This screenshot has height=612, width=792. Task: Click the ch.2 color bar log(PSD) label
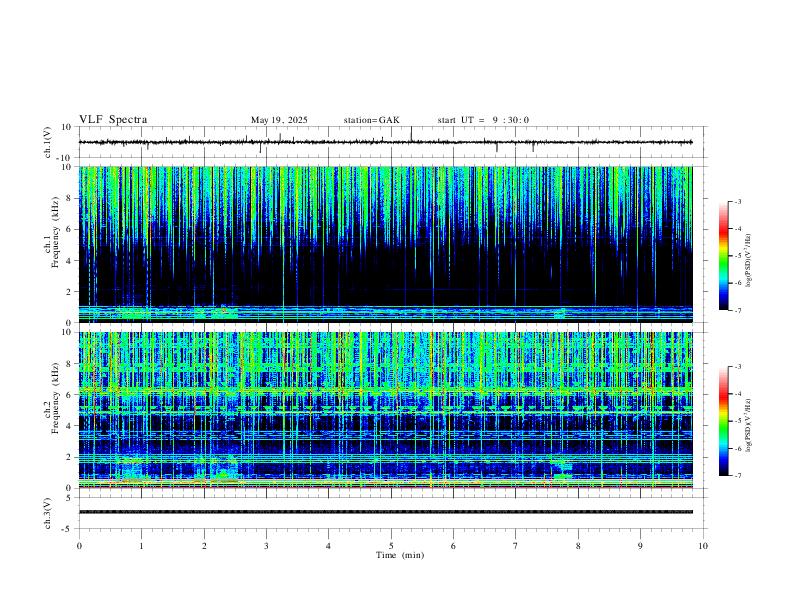click(748, 425)
